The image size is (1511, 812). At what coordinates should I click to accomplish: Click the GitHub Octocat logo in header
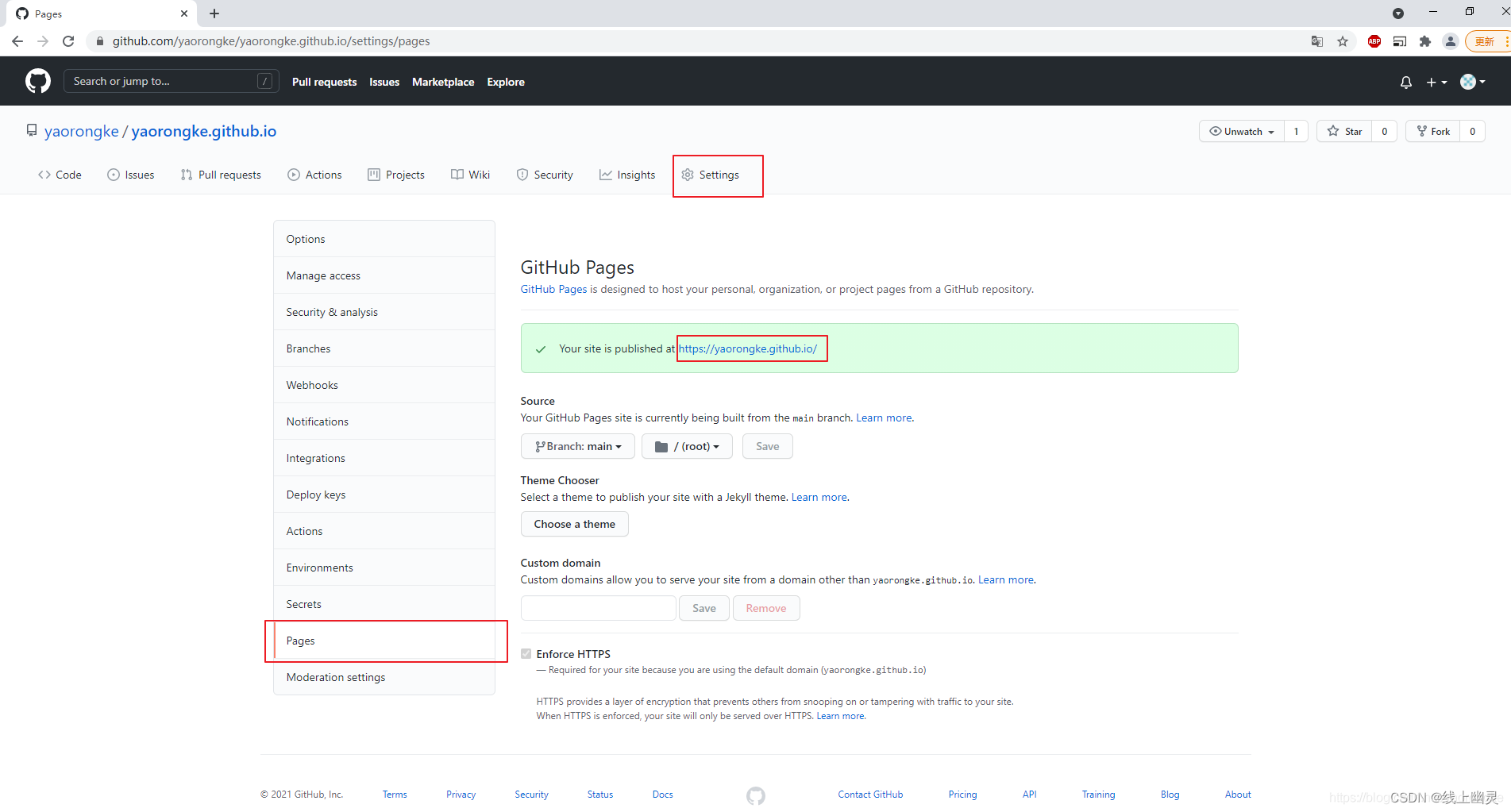coord(38,81)
